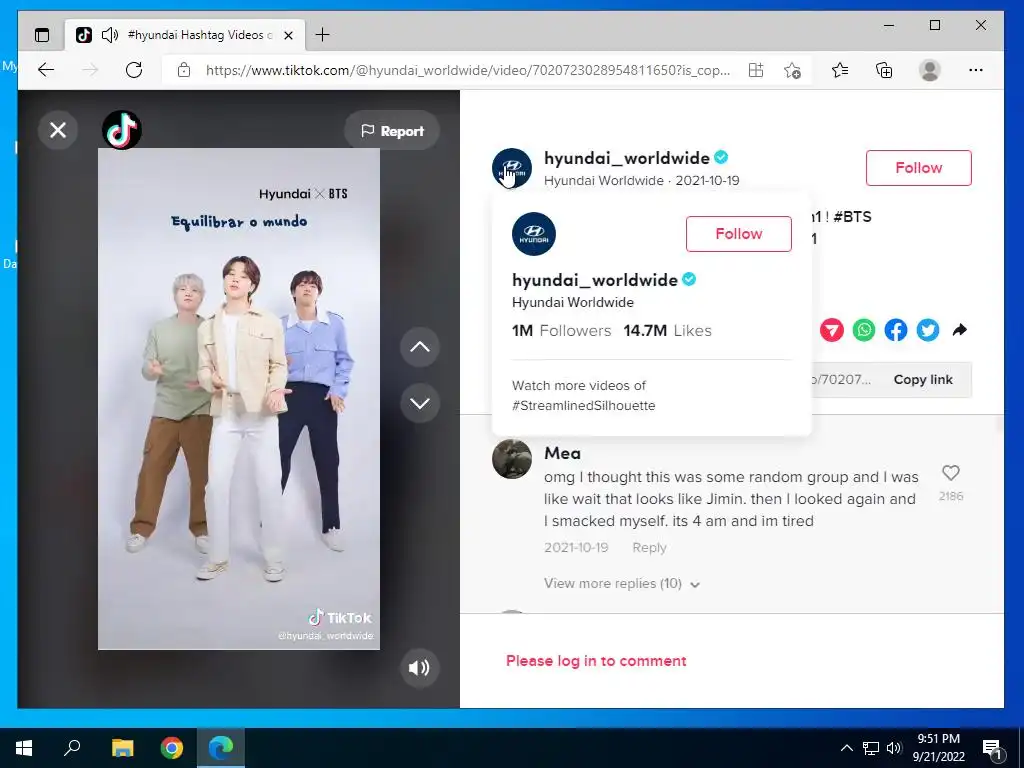Report this video with the flag button
Image resolution: width=1024 pixels, height=768 pixels.
tap(392, 131)
